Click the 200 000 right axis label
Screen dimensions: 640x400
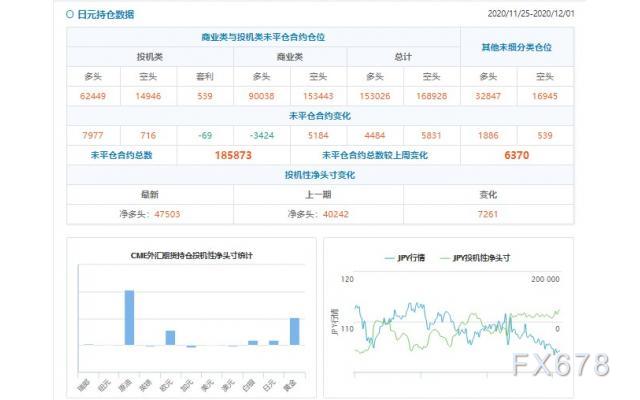click(545, 279)
